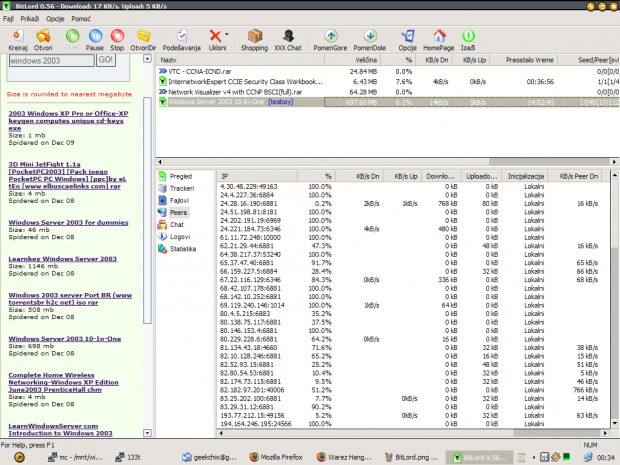This screenshot has width=620, height=465.
Task: Click the green Start button icon
Action: tap(72, 40)
